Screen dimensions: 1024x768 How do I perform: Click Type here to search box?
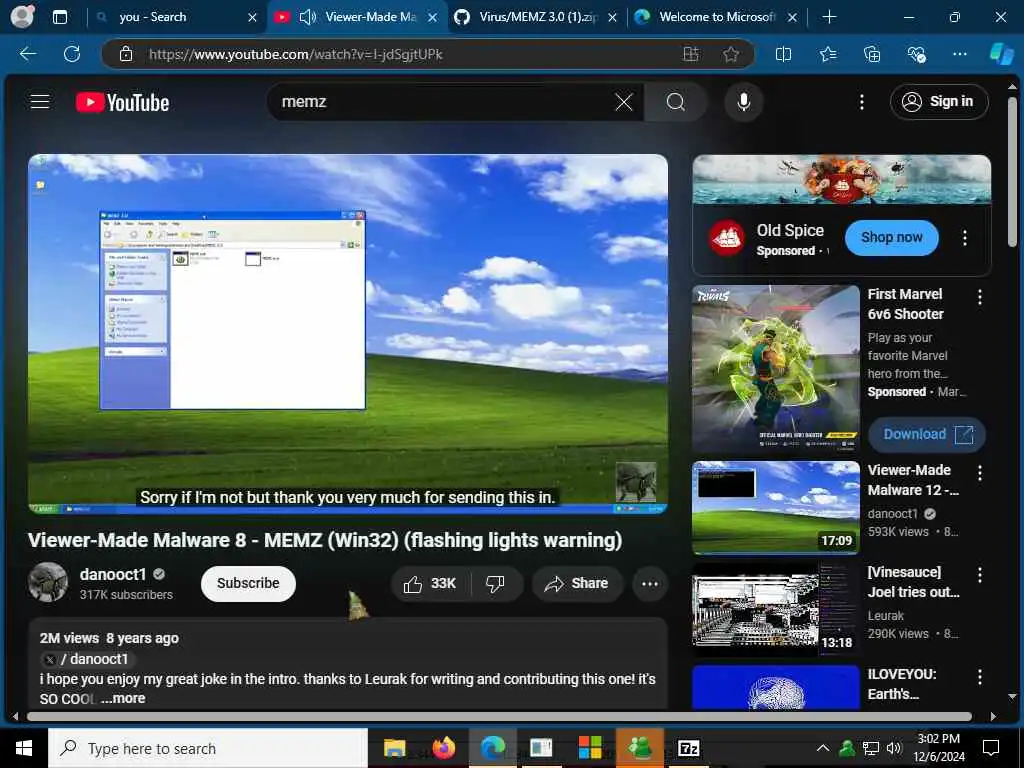click(208, 748)
